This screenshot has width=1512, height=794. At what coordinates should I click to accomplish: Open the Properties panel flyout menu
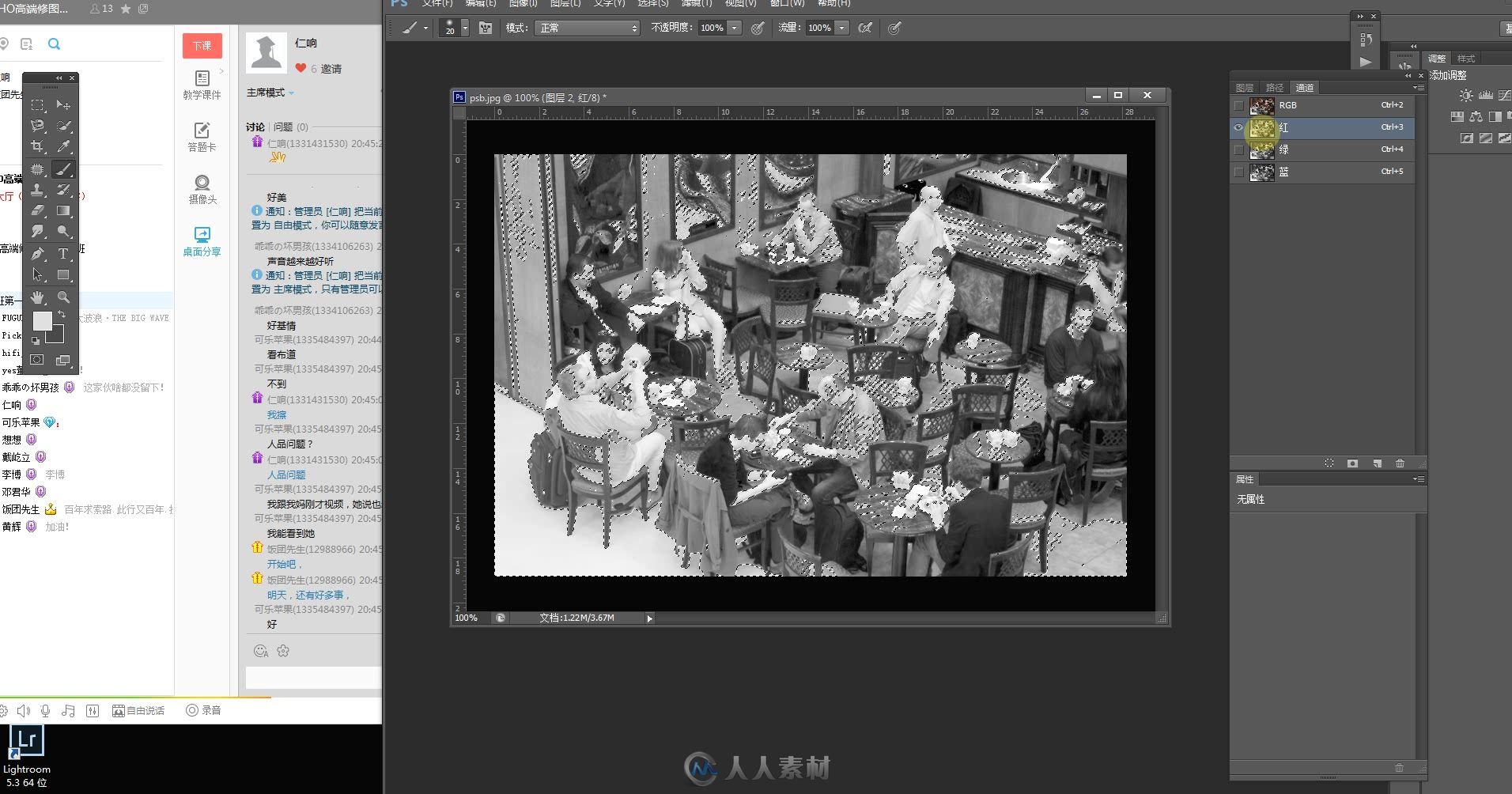coord(1419,479)
